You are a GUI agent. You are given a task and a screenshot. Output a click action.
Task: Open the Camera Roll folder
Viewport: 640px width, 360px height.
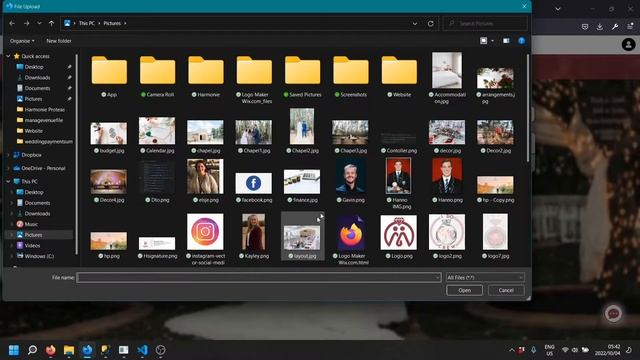158,71
